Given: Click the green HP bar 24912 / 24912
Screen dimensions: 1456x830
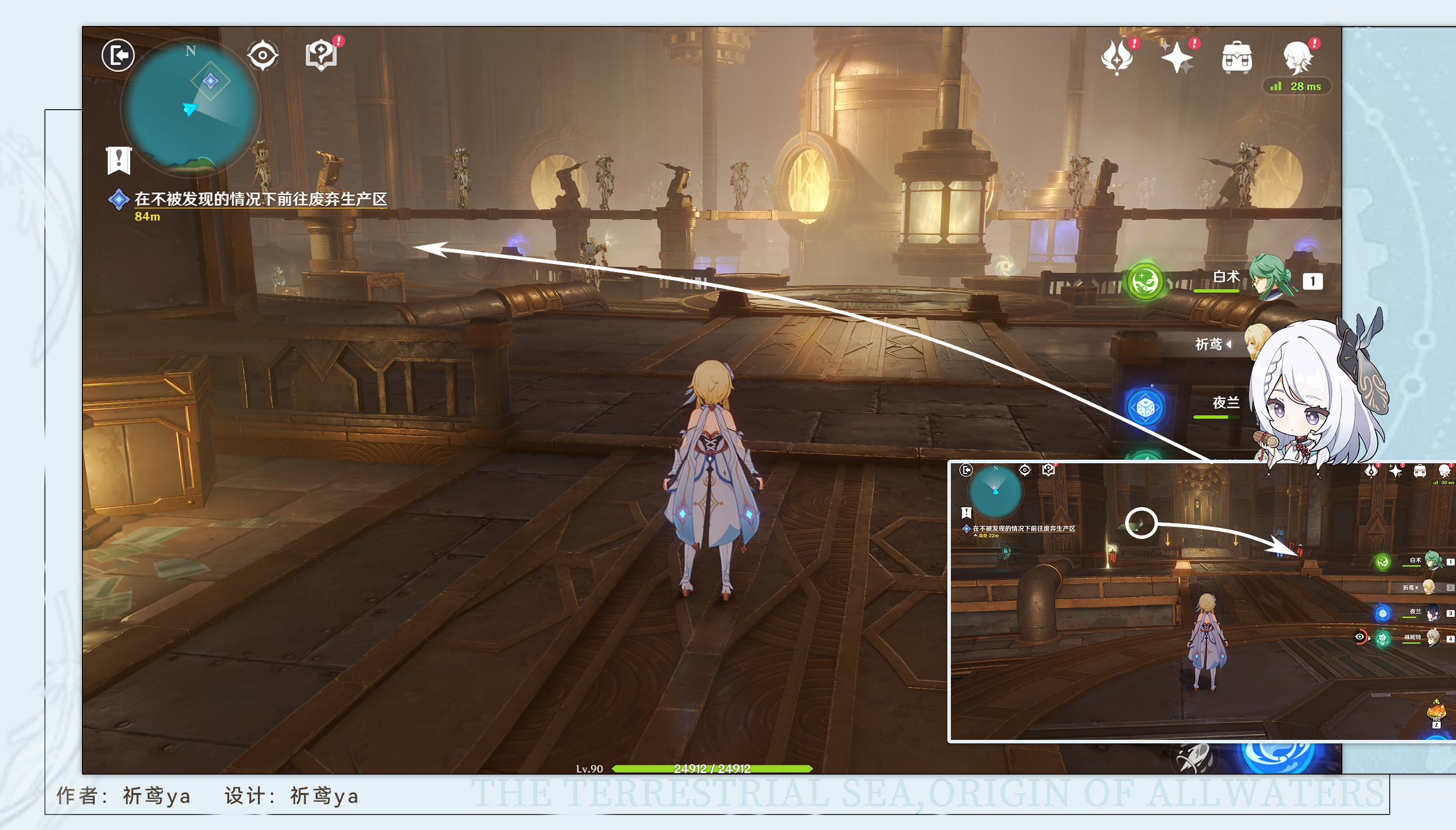Looking at the screenshot, I should pyautogui.click(x=712, y=769).
